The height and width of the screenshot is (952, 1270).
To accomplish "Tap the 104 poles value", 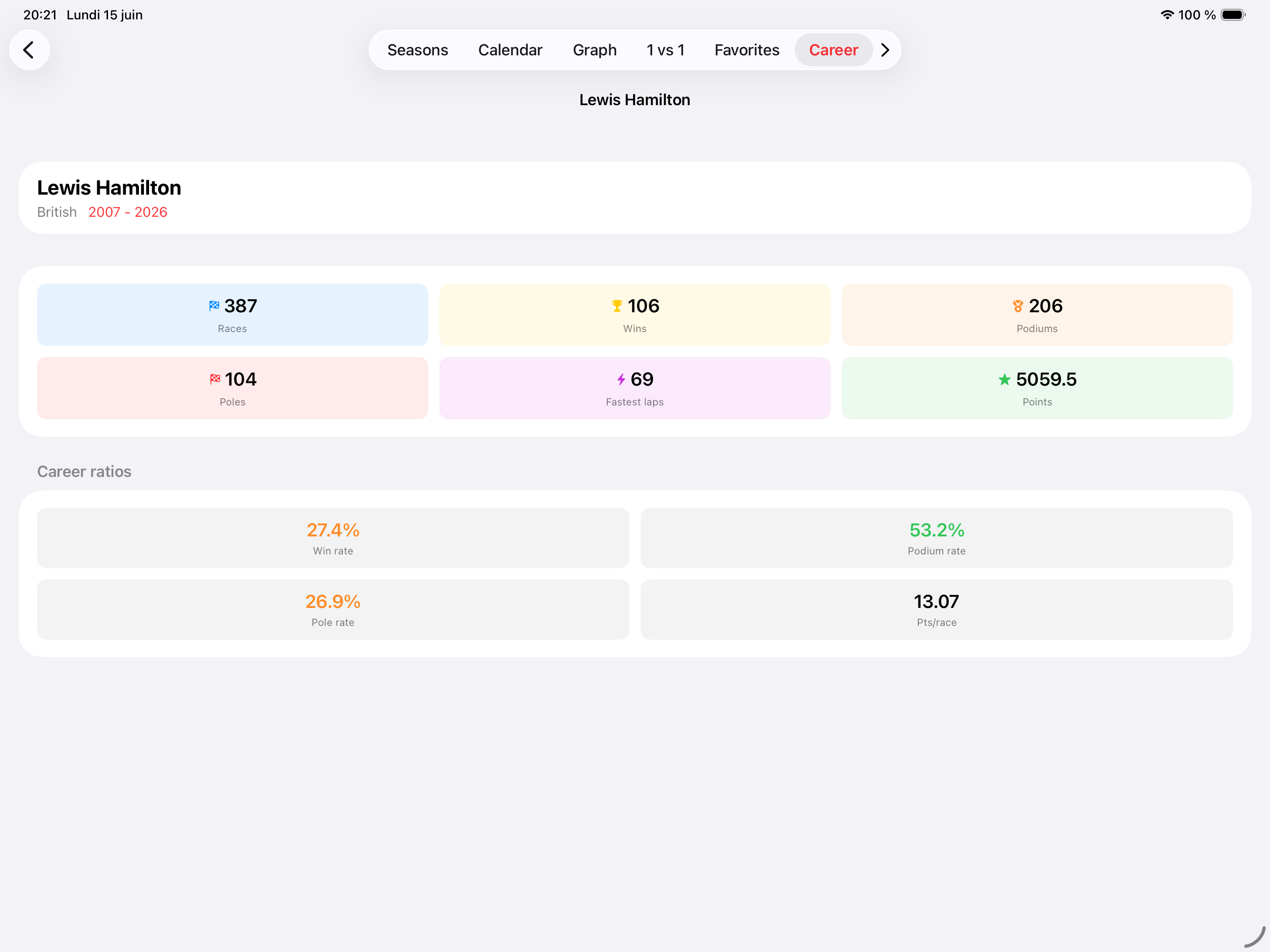I will (x=240, y=379).
